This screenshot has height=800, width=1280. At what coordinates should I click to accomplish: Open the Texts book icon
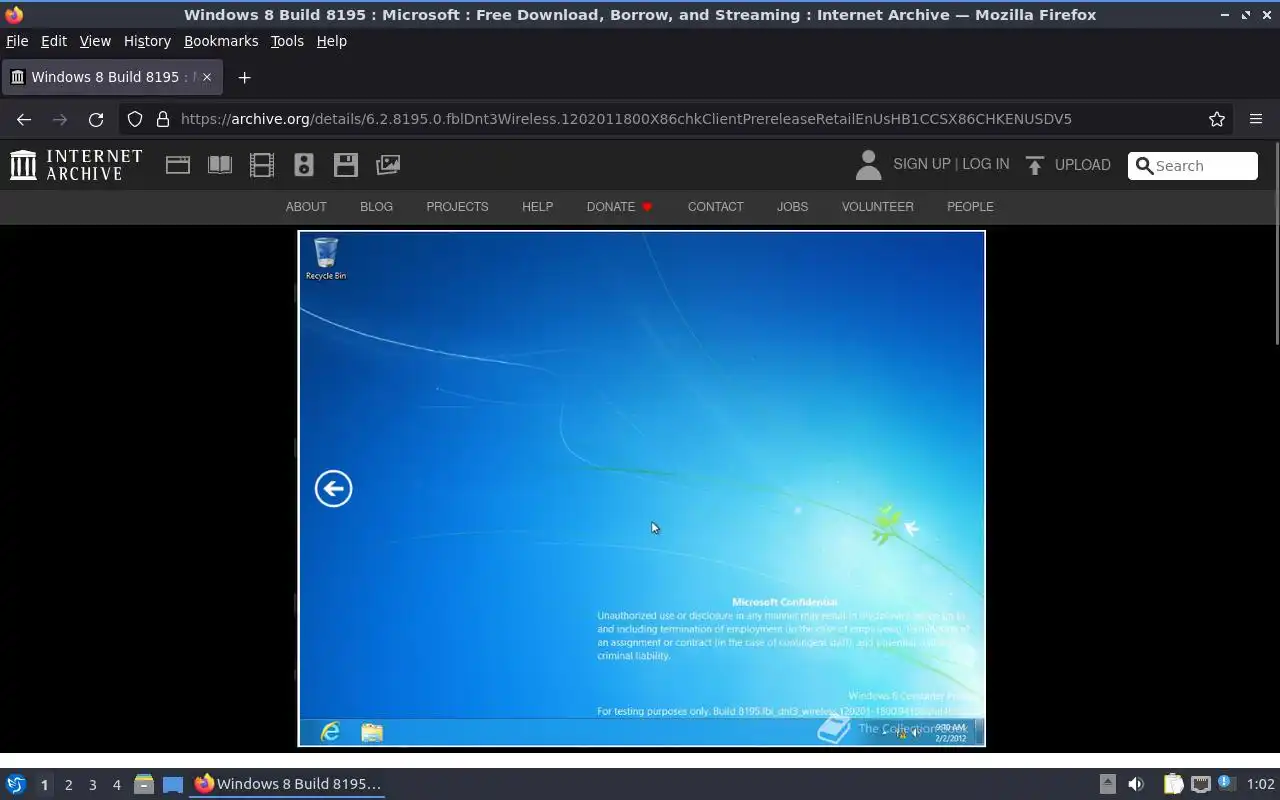[x=220, y=165]
